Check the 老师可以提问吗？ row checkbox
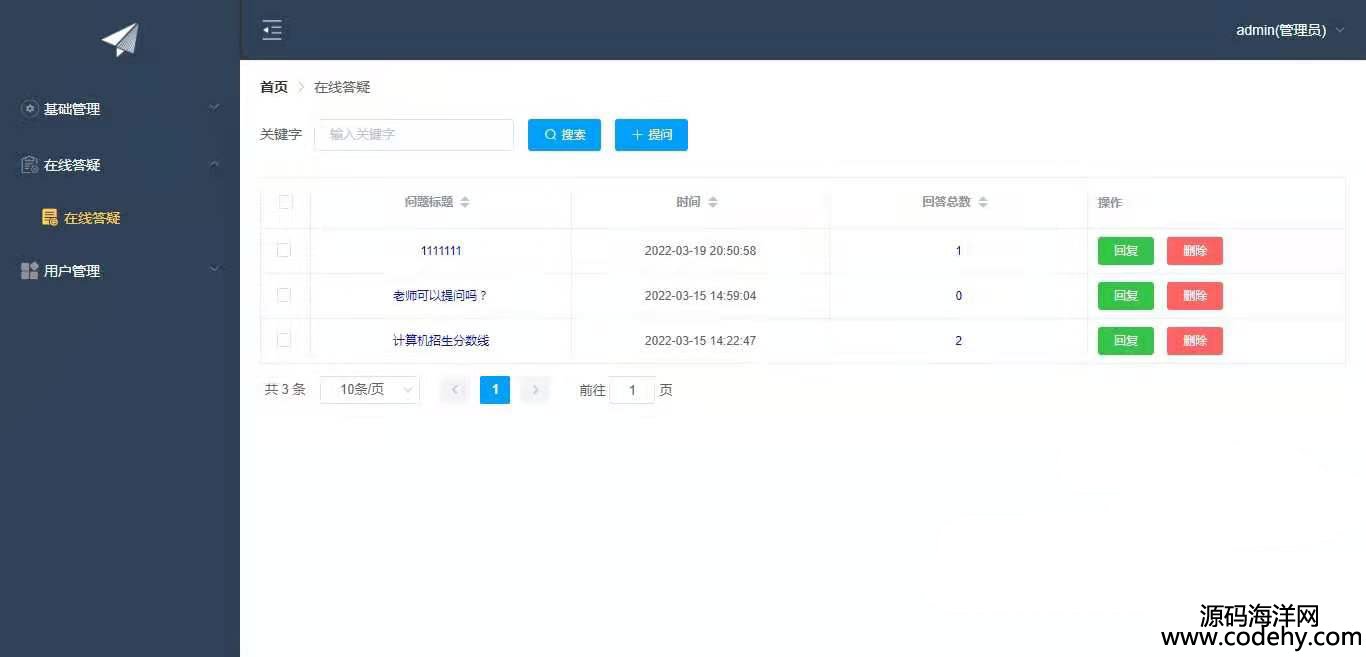The height and width of the screenshot is (657, 1366). coord(284,295)
